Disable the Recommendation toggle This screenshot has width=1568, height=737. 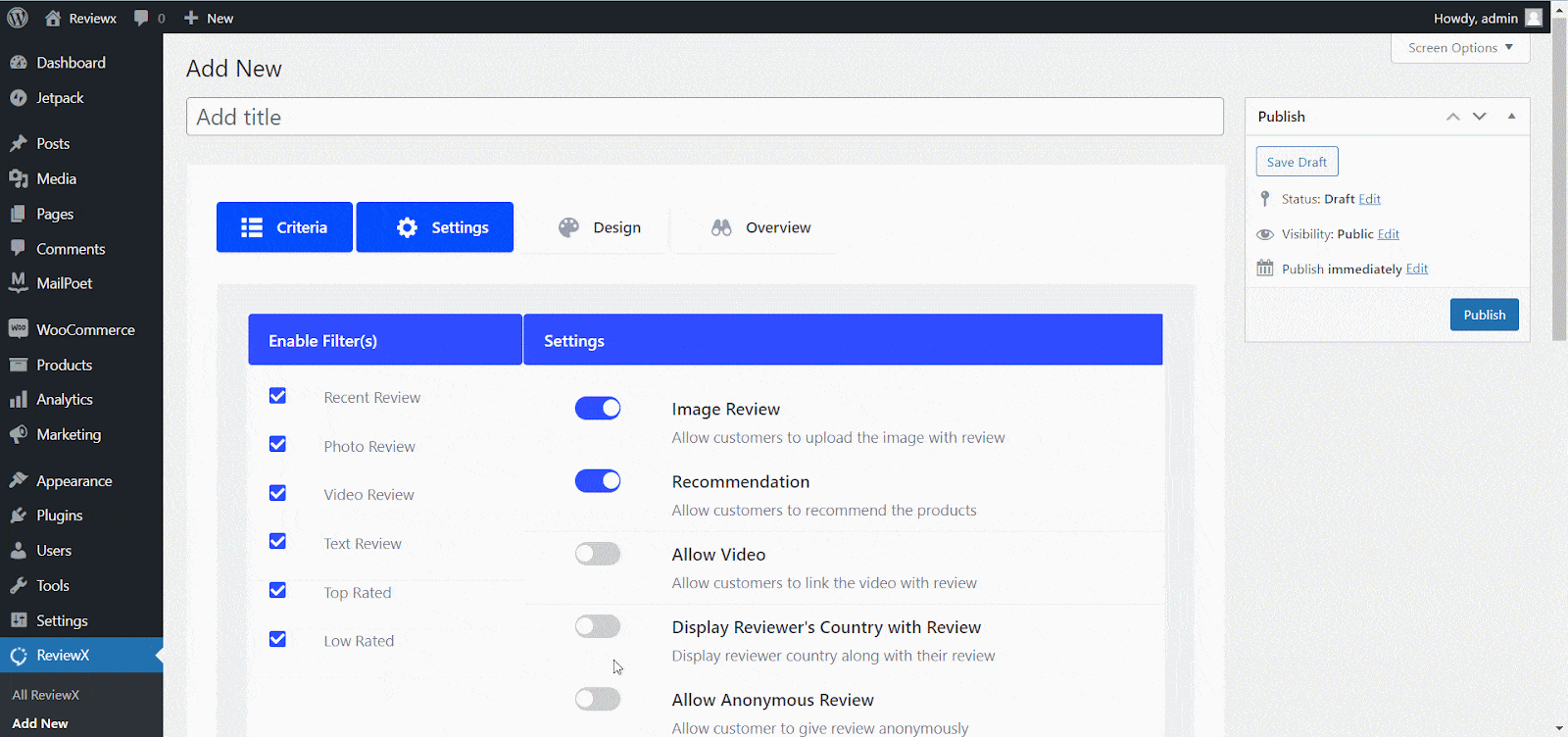pos(598,480)
